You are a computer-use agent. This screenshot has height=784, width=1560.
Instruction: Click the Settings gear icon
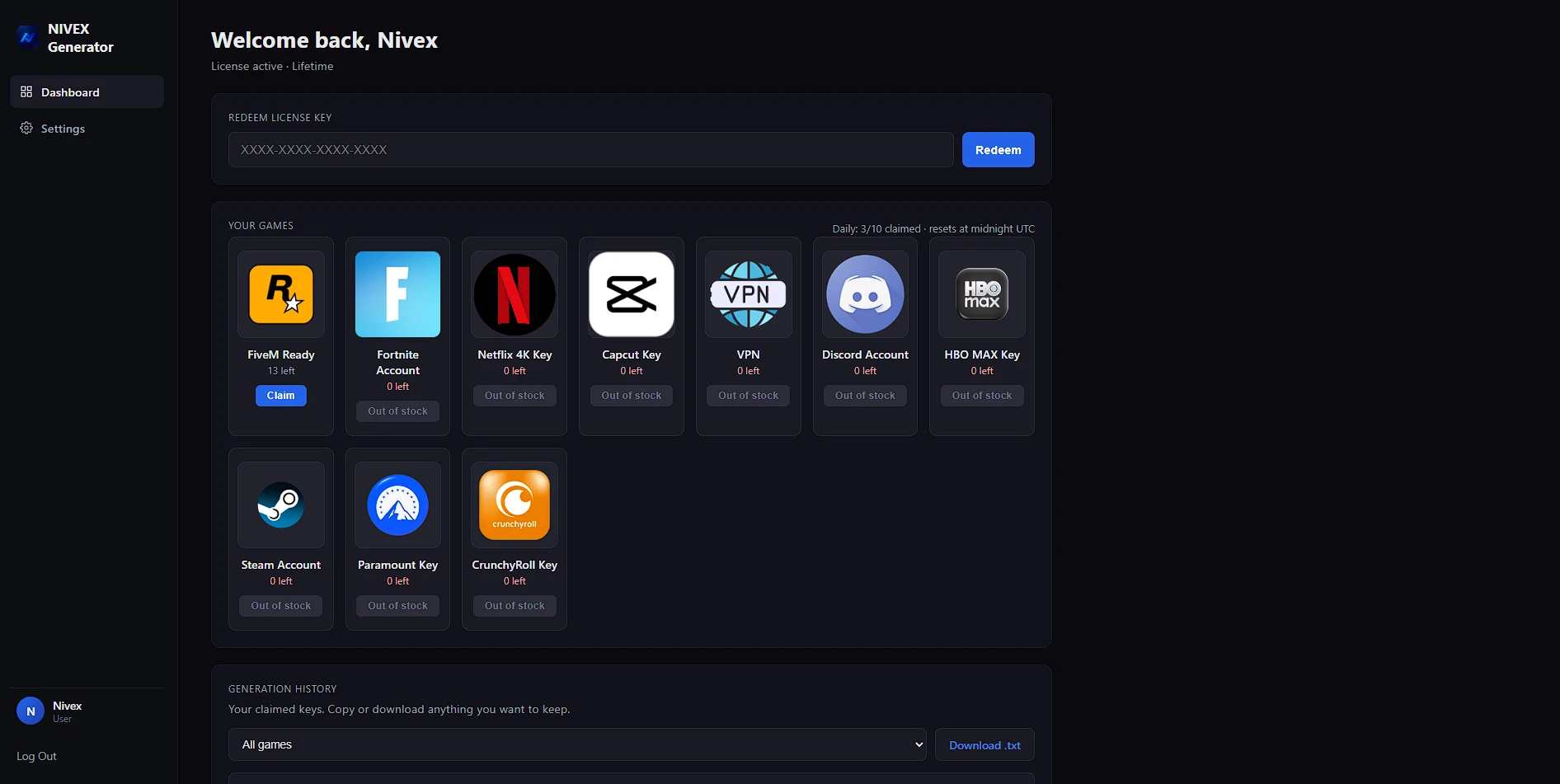point(26,128)
